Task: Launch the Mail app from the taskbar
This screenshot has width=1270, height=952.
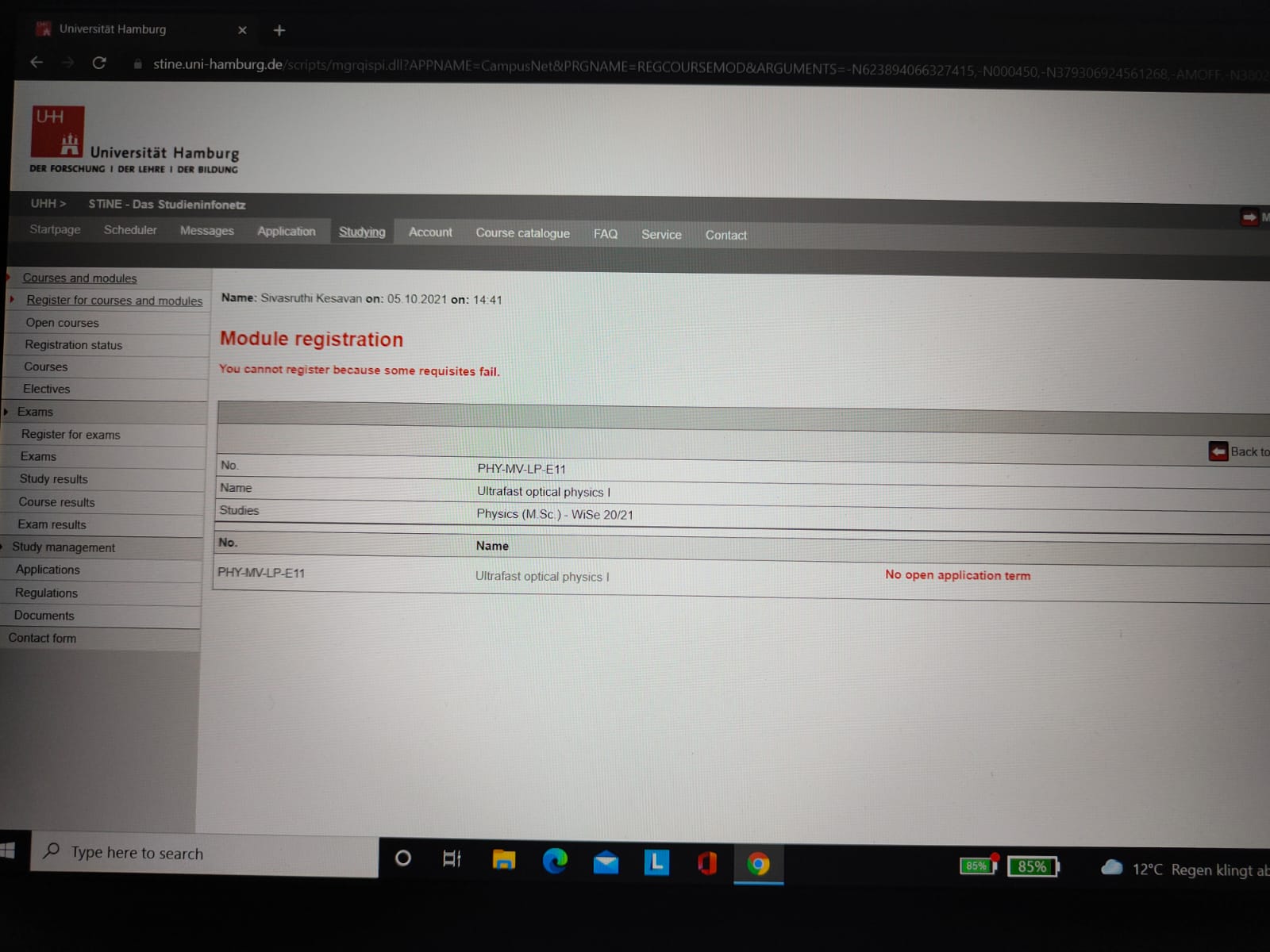Action: (606, 862)
